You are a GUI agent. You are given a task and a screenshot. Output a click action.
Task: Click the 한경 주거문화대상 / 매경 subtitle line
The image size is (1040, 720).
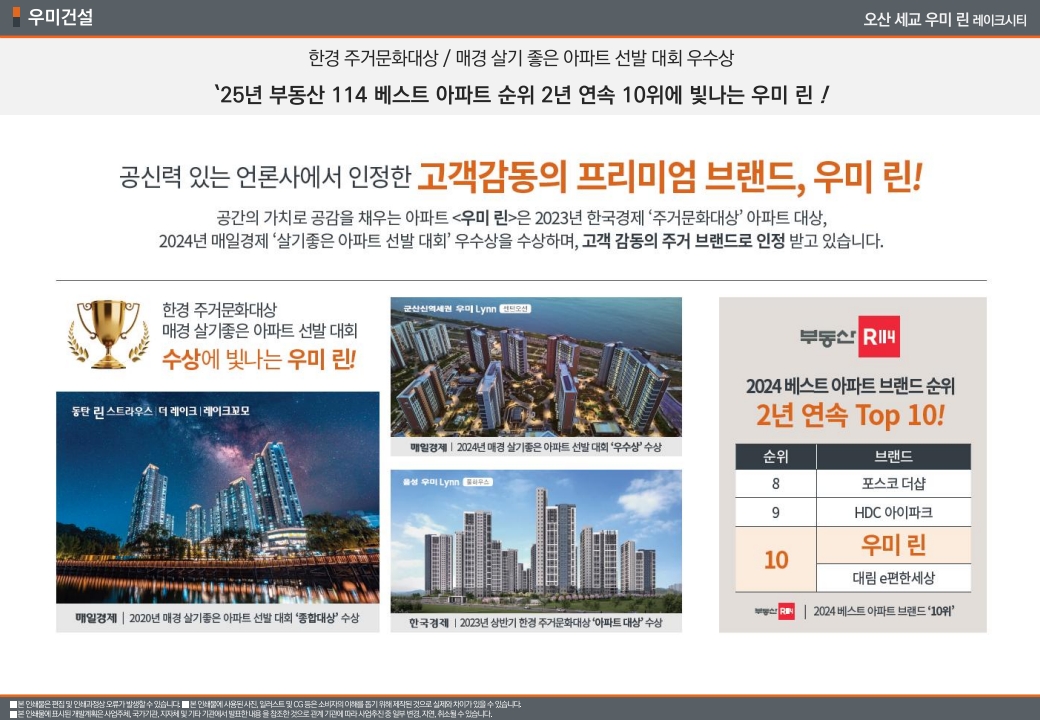click(521, 58)
